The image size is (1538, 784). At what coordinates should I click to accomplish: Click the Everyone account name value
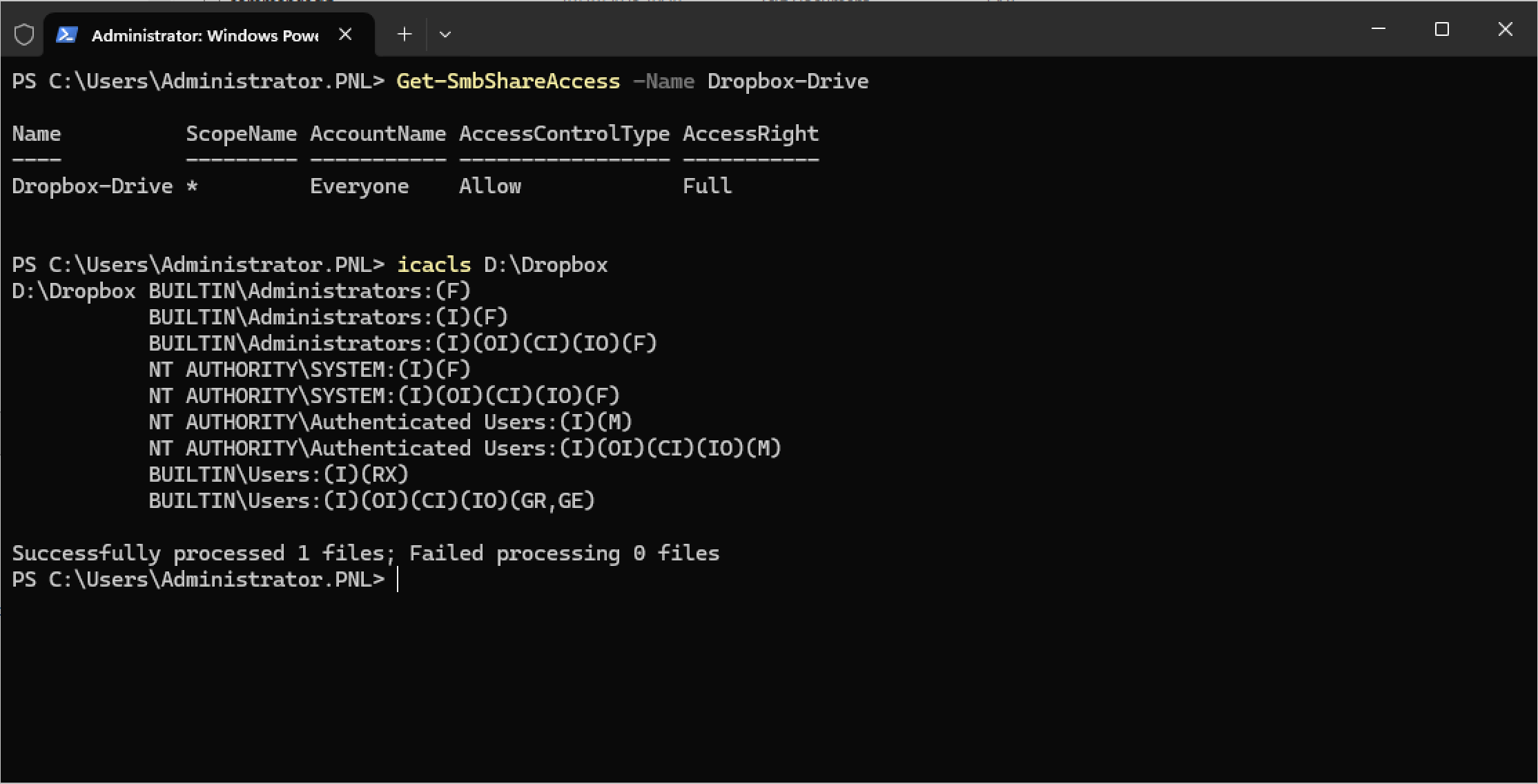coord(359,186)
